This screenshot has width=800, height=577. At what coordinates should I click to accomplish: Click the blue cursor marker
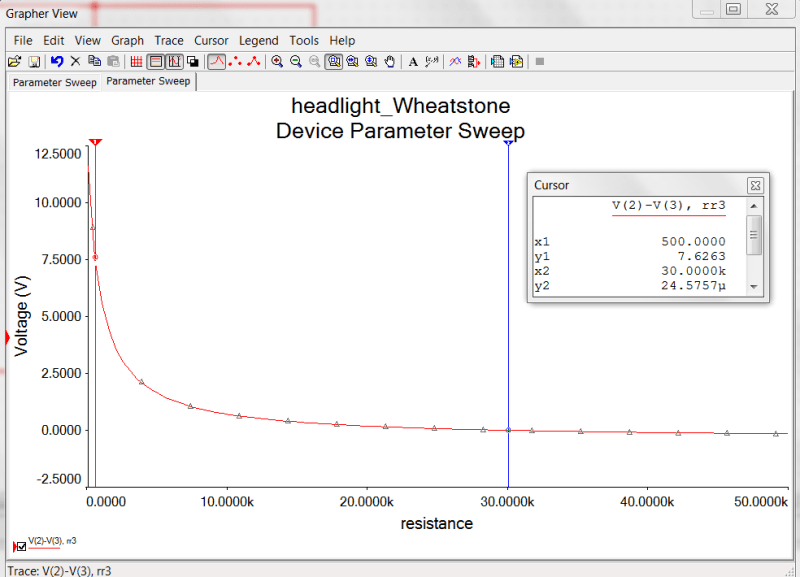click(508, 143)
